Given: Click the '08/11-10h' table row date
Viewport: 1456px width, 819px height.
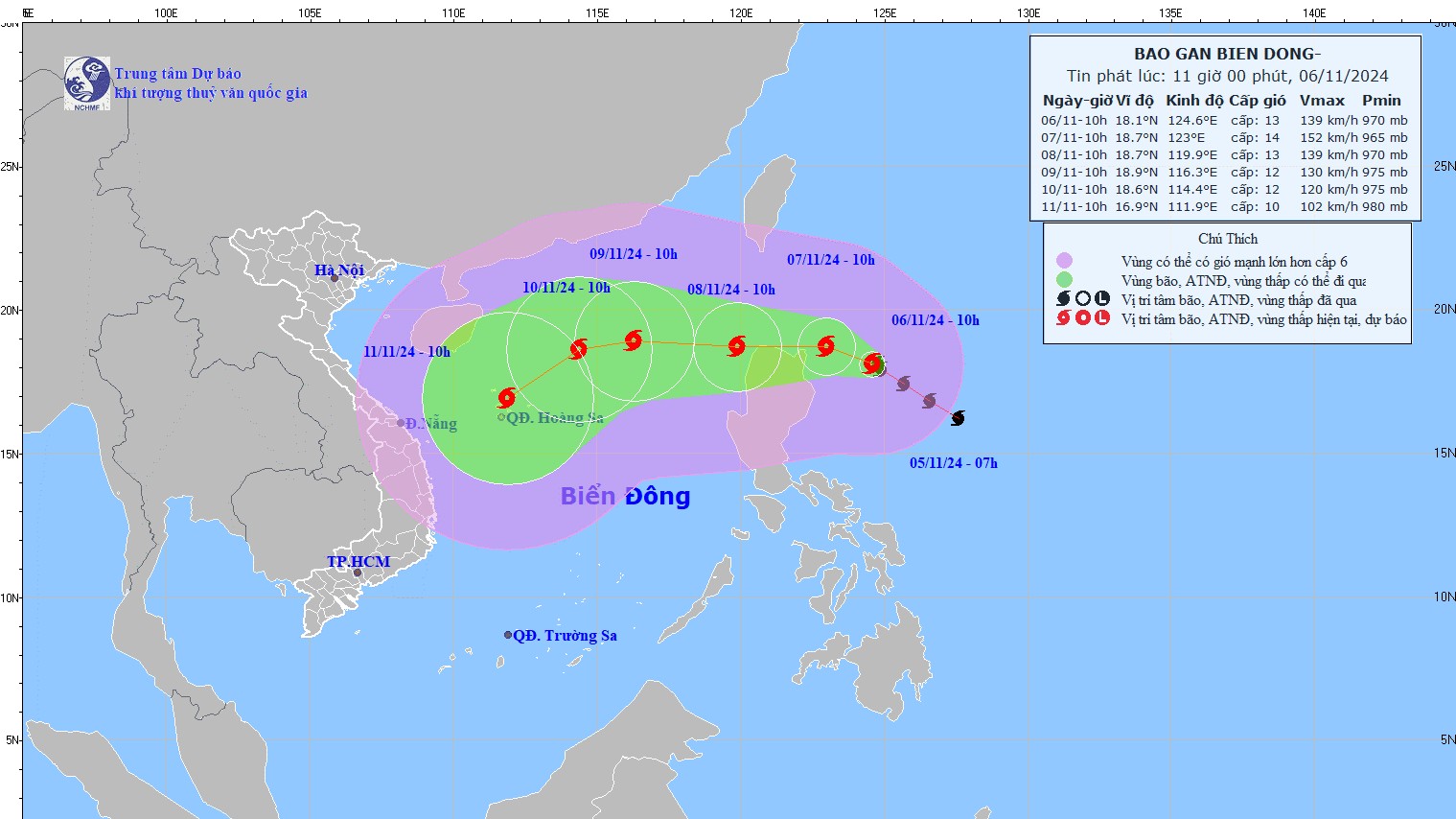Looking at the screenshot, I should point(1074,155).
